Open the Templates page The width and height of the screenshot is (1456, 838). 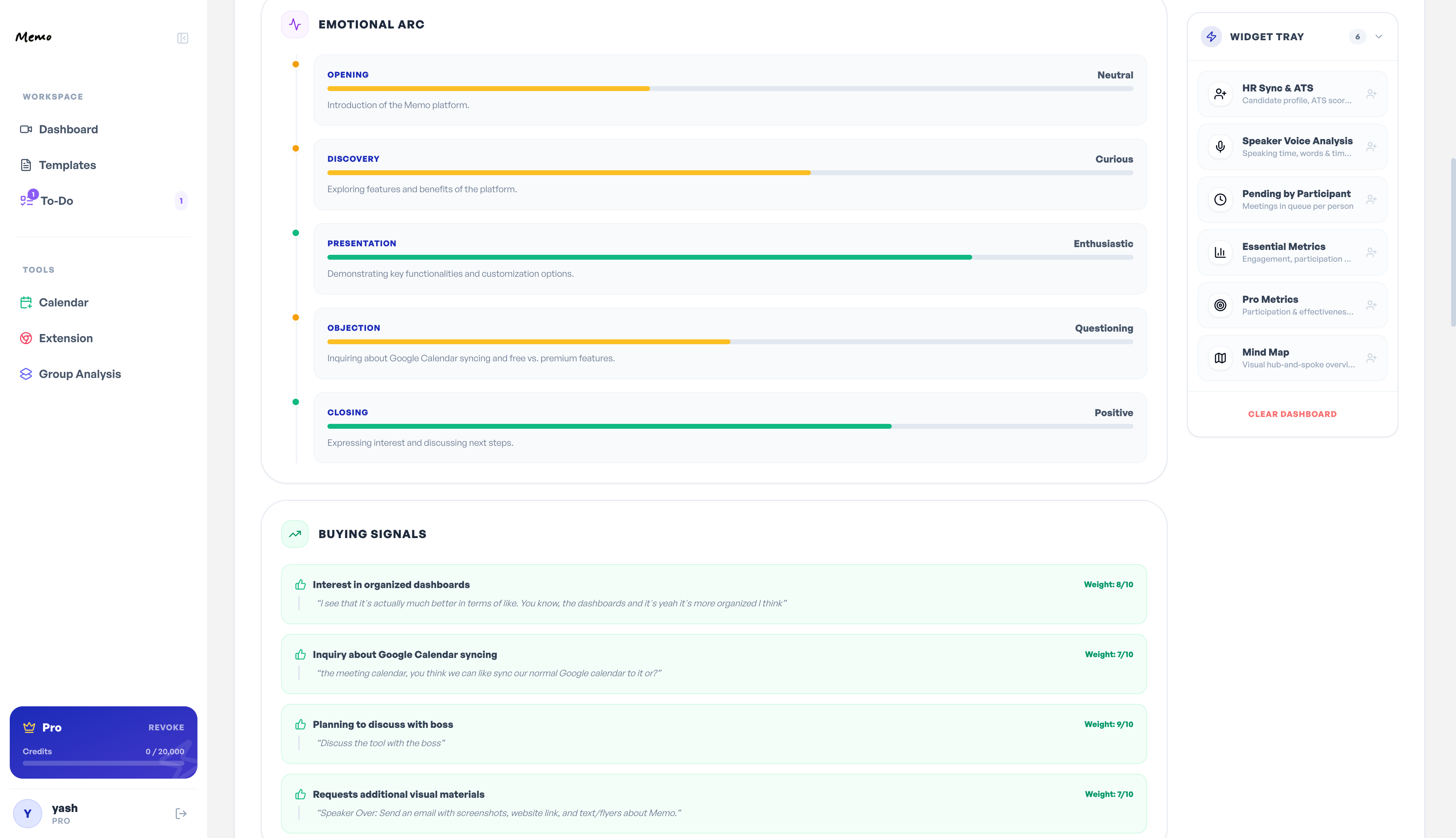[67, 165]
